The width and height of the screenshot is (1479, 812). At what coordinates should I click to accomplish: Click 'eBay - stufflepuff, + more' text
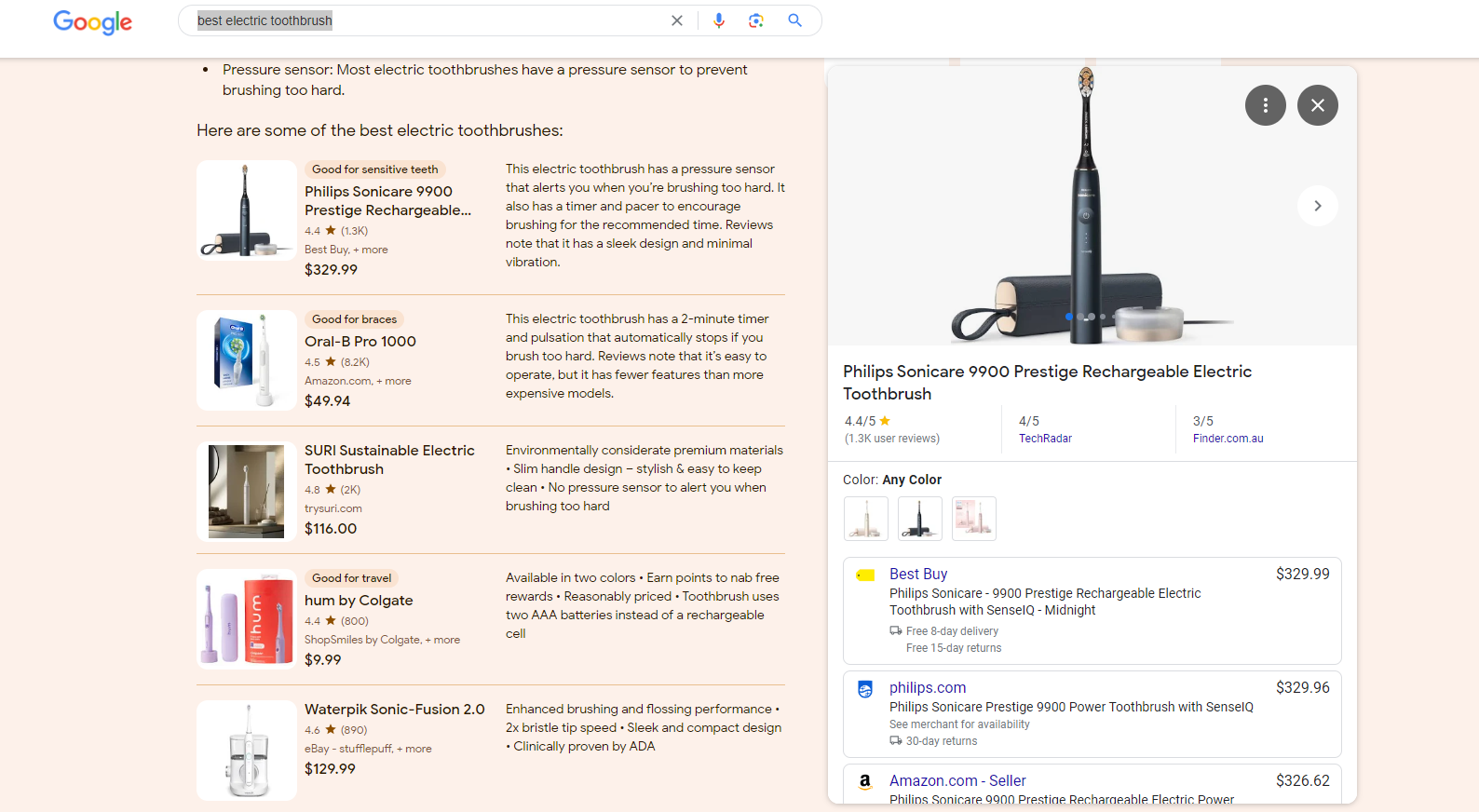pos(368,749)
